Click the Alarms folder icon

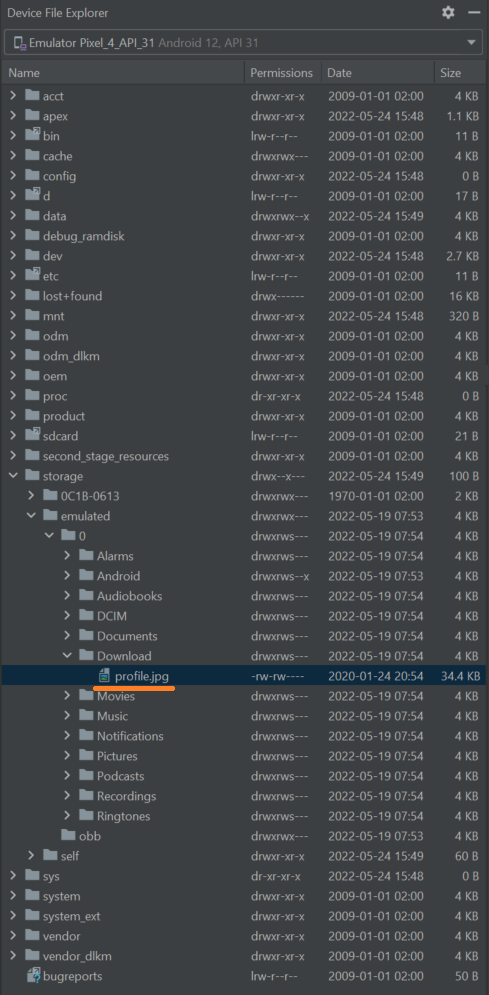86,555
